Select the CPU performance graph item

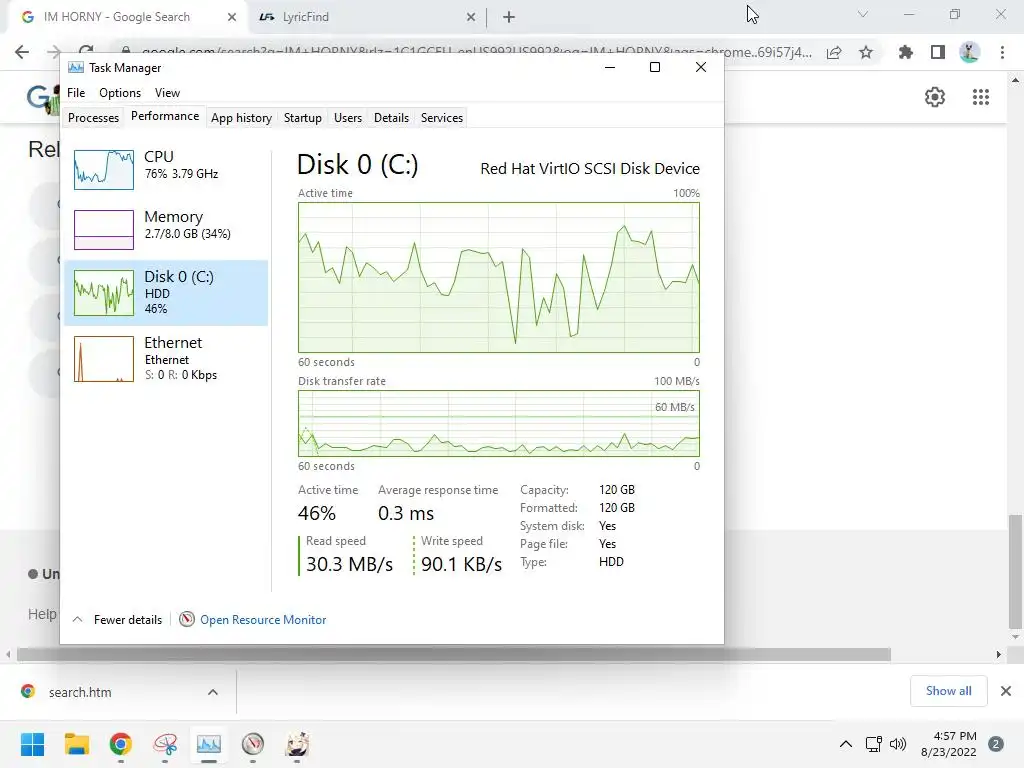[x=166, y=169]
